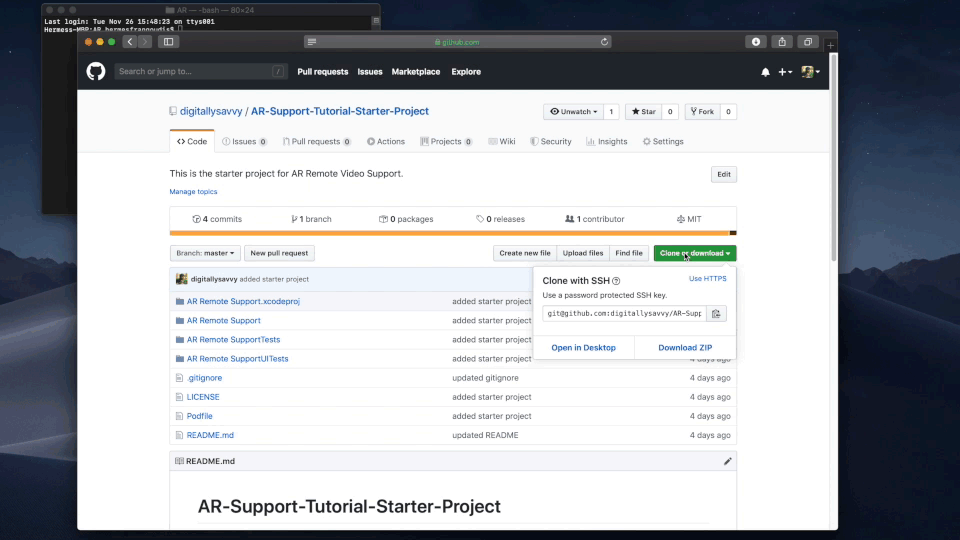Viewport: 960px width, 540px height.
Task: Switch to the repository Issues tab
Action: coord(244,141)
